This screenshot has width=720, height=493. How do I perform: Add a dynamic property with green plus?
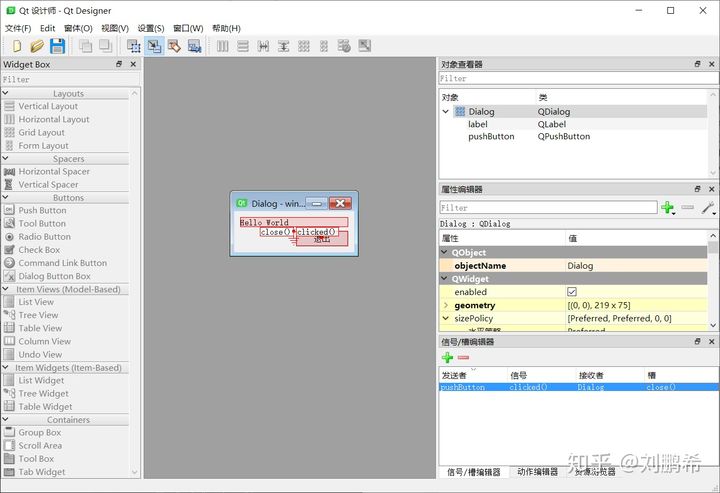[x=668, y=208]
